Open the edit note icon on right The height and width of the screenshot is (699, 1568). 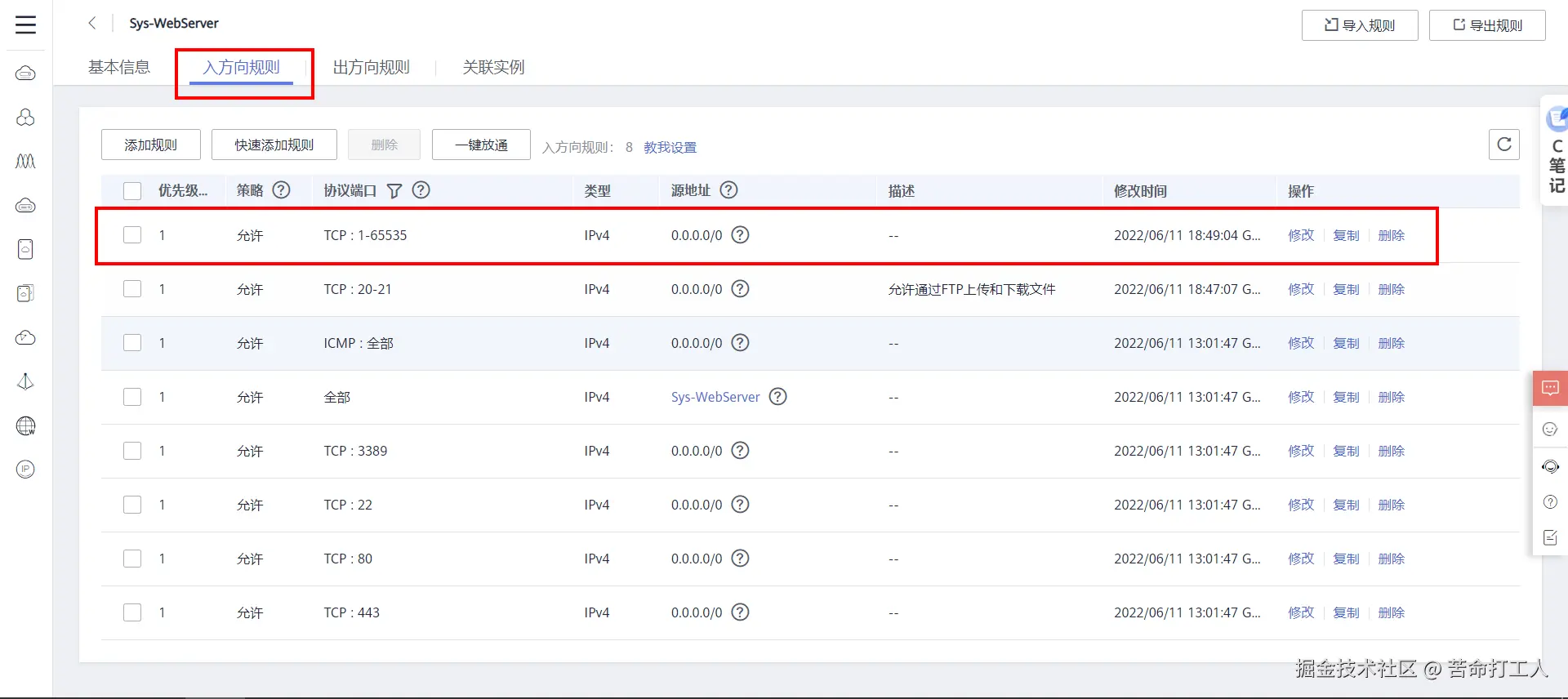[1550, 538]
